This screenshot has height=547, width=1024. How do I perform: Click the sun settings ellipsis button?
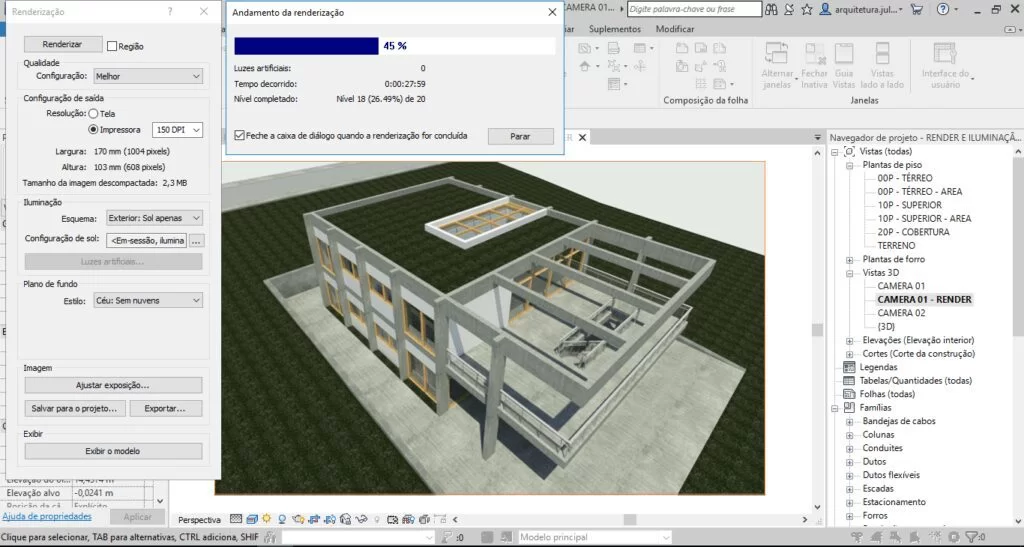(x=196, y=241)
